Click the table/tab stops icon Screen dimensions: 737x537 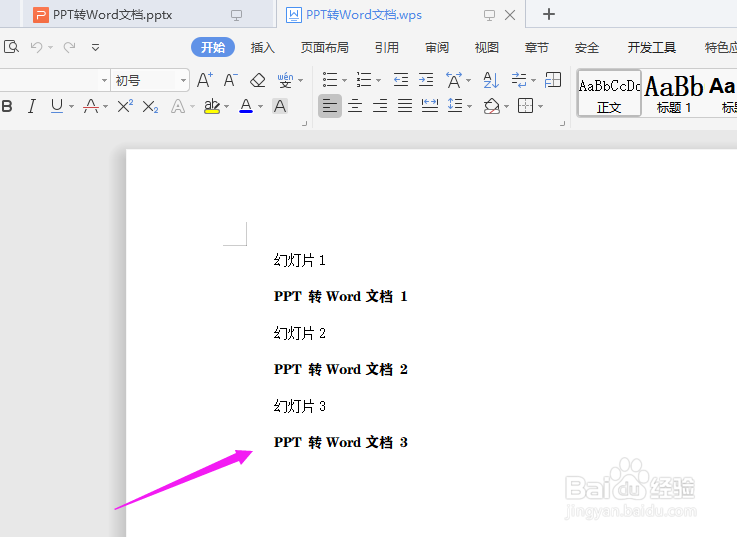(x=553, y=79)
